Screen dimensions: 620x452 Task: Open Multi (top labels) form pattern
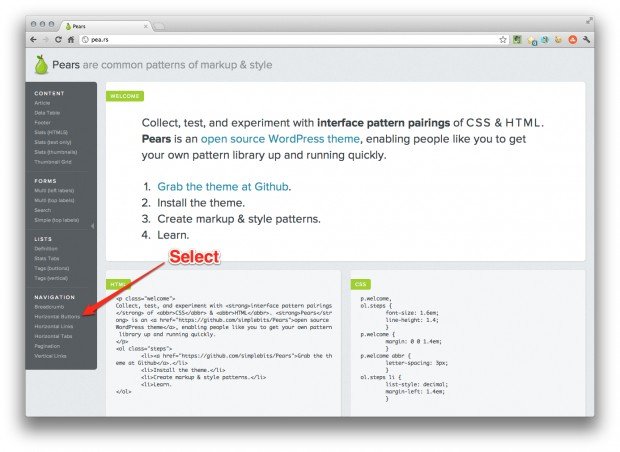(x=54, y=200)
